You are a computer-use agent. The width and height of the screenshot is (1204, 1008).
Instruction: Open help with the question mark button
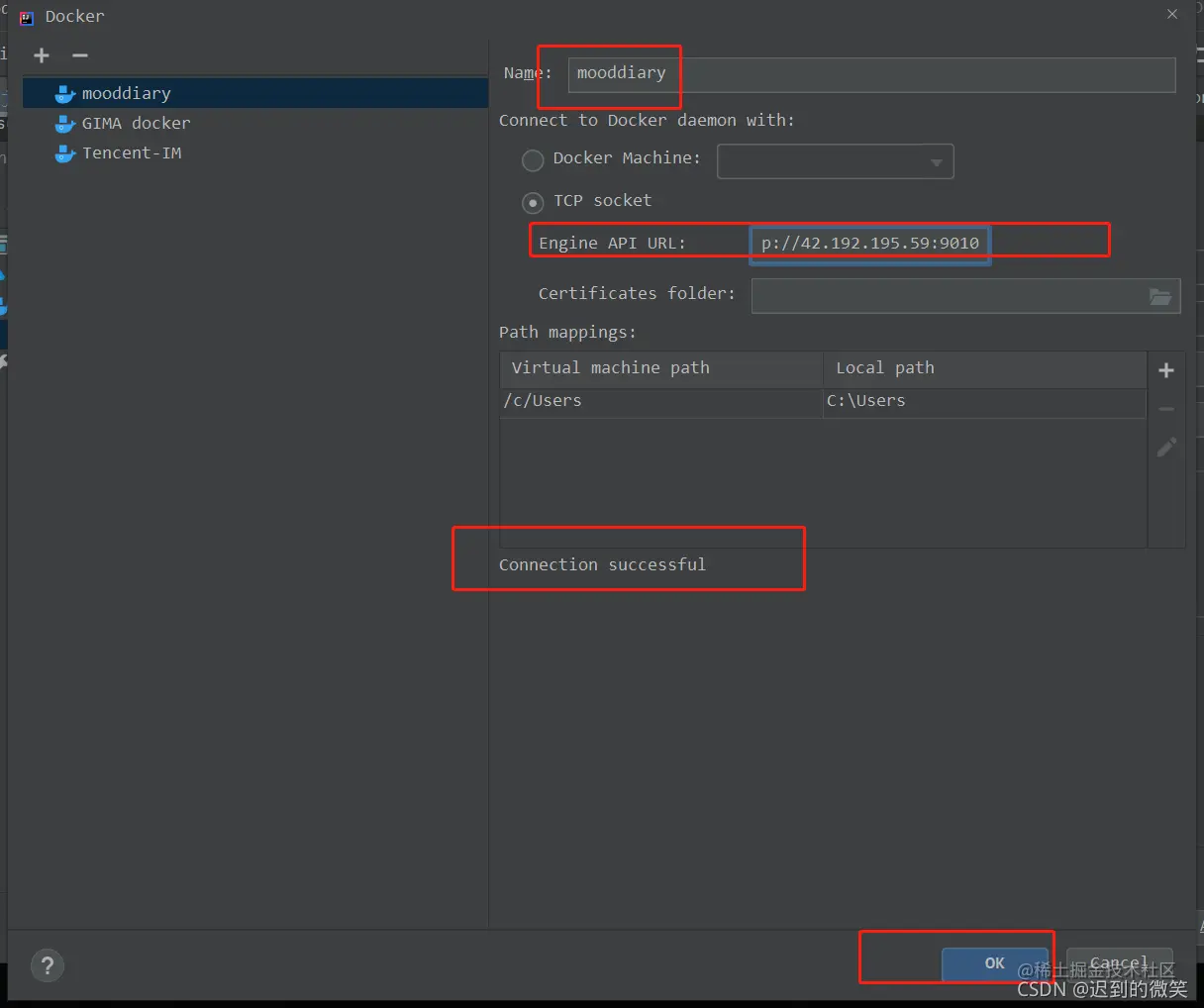click(48, 965)
